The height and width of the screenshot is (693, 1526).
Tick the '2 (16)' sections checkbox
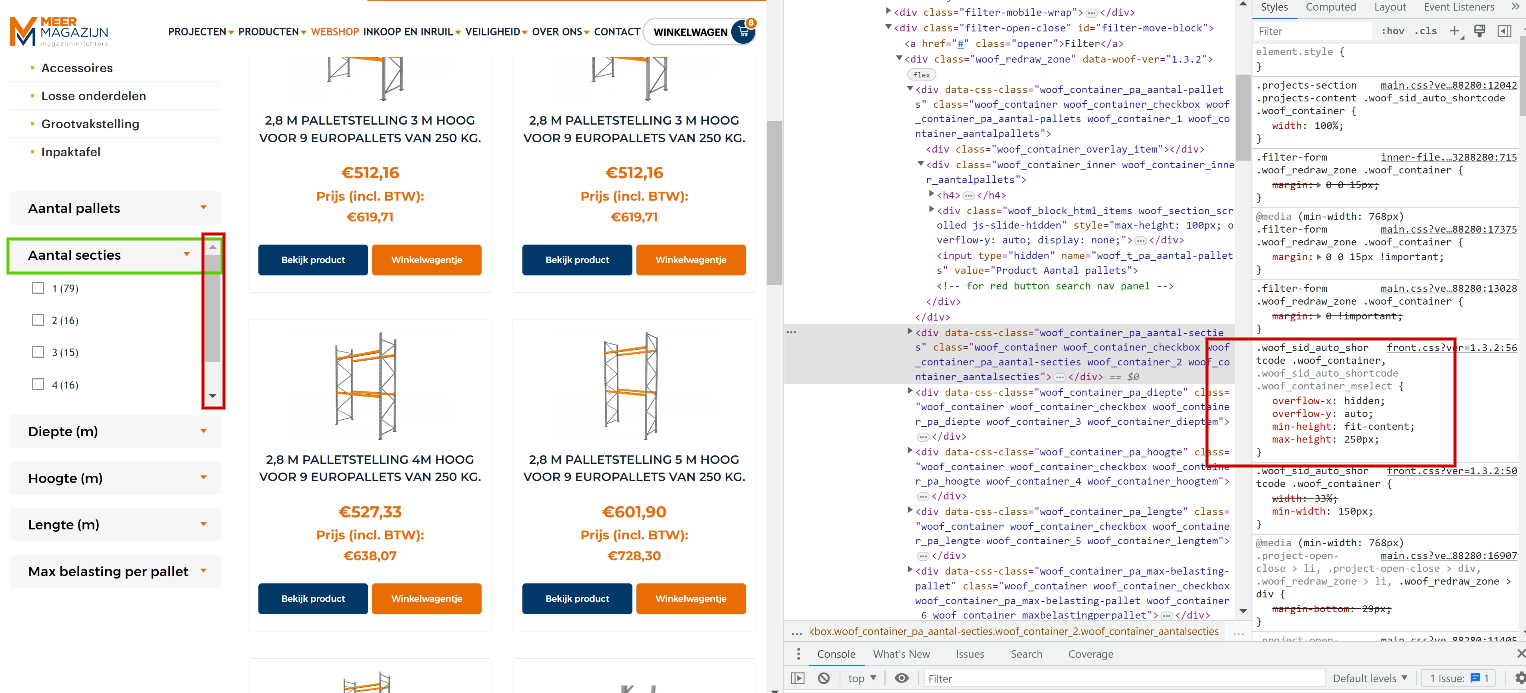pos(38,320)
